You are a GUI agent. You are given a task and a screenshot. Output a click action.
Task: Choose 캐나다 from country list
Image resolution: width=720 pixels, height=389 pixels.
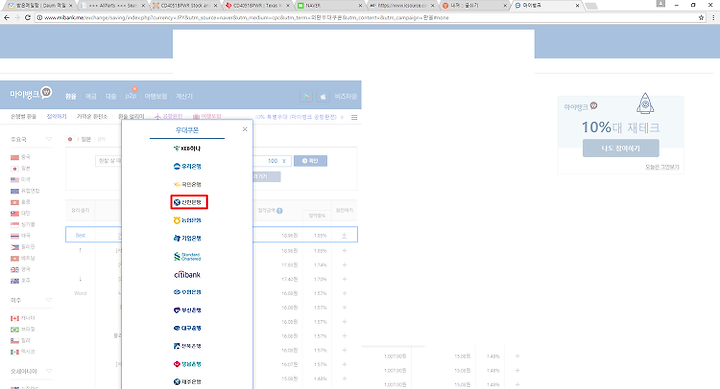tap(22, 318)
